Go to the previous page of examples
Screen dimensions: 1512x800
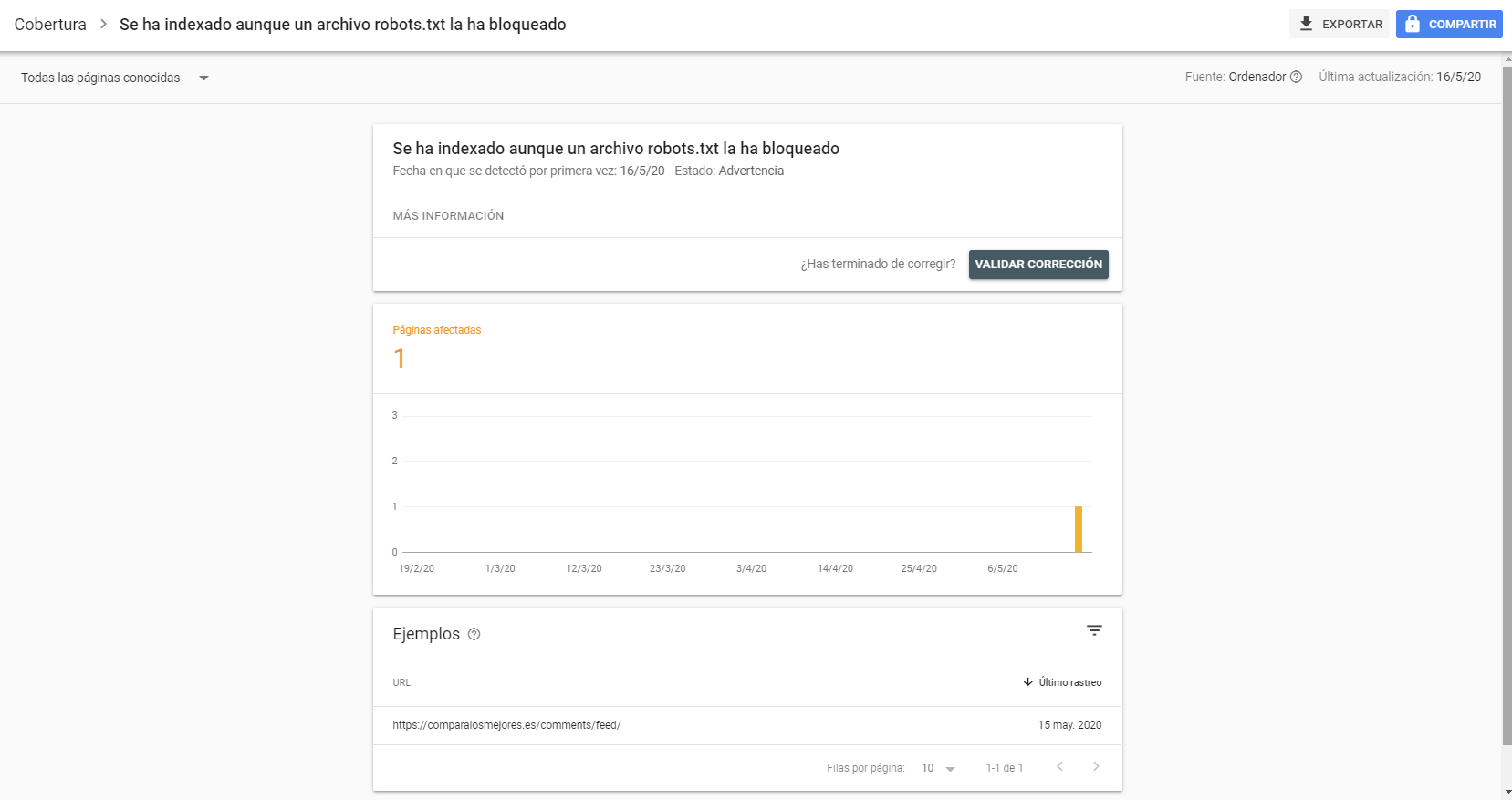(x=1059, y=767)
